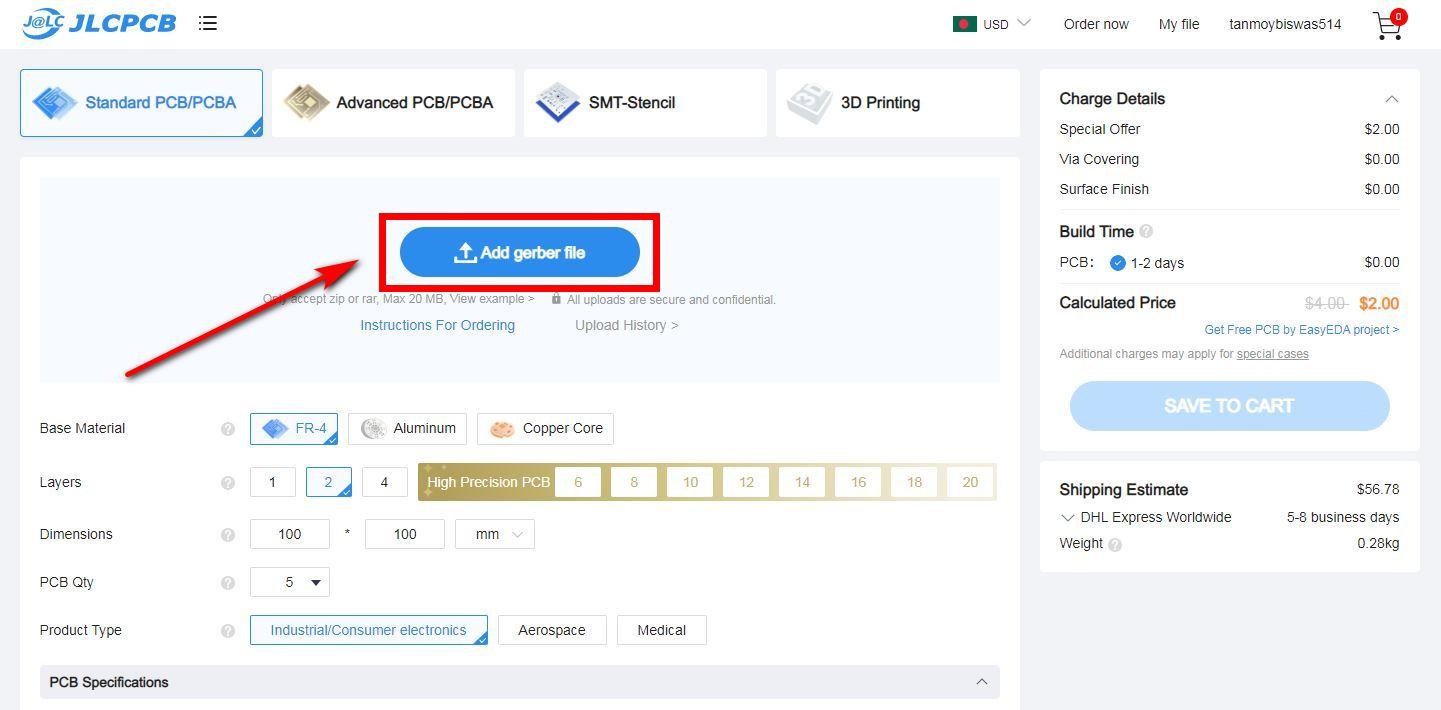Select Copper Core base material

tap(546, 428)
